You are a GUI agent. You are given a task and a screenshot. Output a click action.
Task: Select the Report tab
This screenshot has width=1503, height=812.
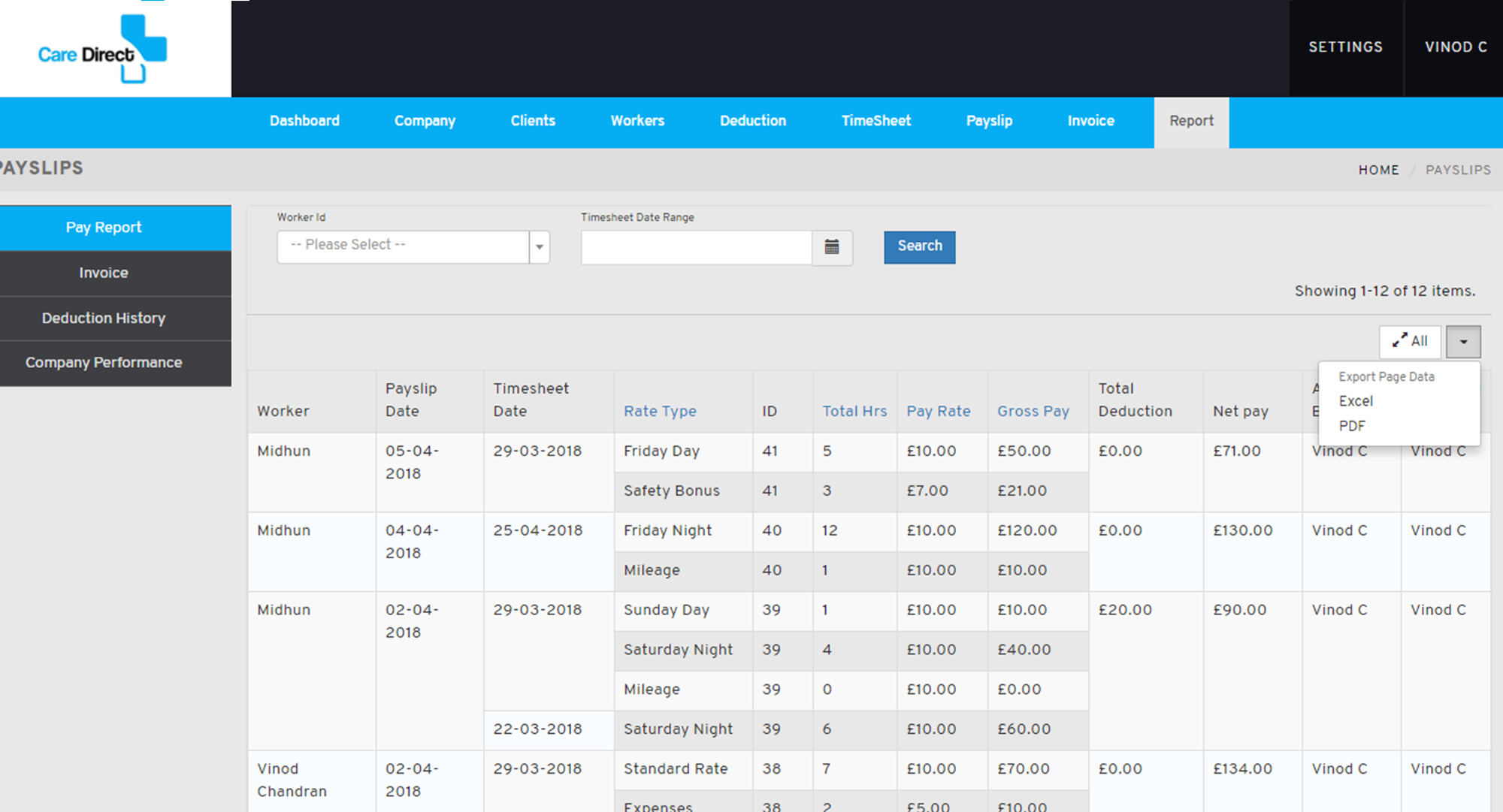(1191, 122)
